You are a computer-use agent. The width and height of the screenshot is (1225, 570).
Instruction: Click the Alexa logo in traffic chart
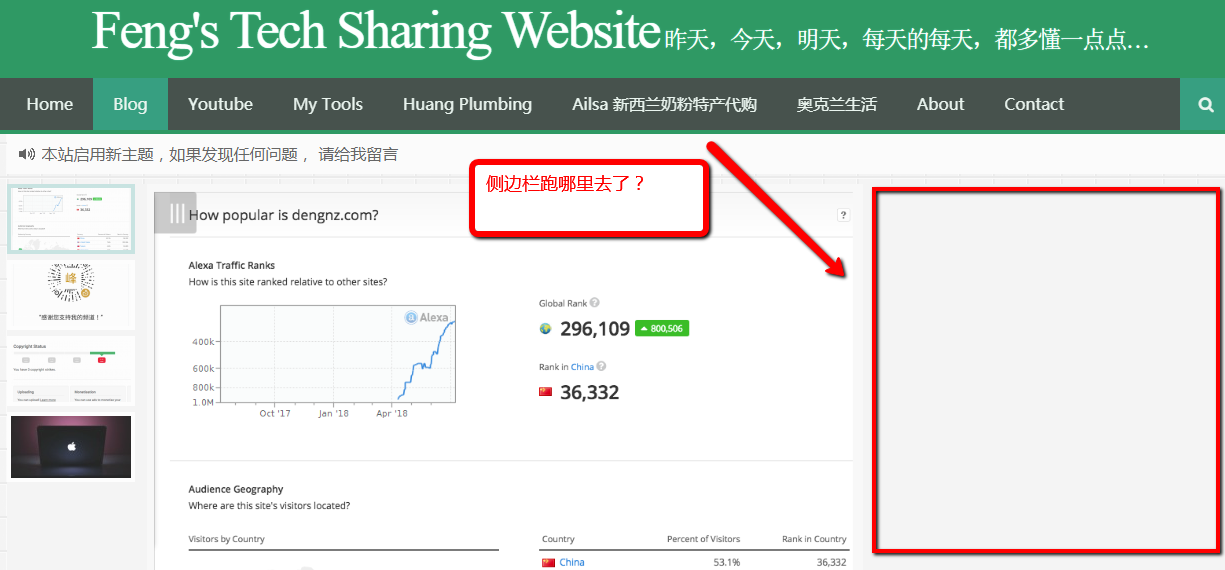pos(427,318)
